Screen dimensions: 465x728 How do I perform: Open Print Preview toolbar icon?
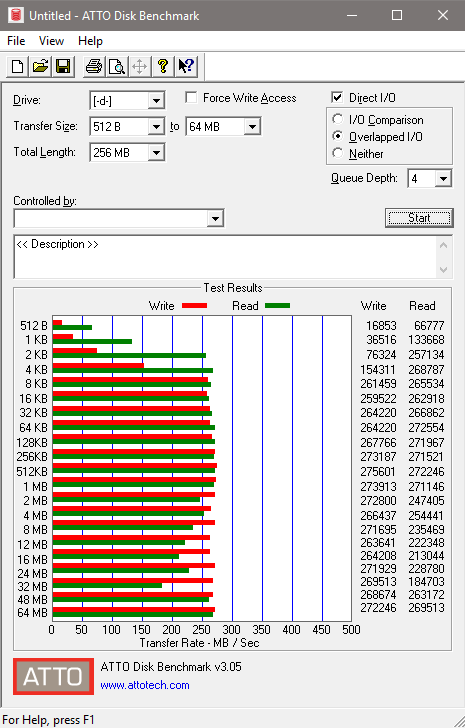pyautogui.click(x=117, y=66)
